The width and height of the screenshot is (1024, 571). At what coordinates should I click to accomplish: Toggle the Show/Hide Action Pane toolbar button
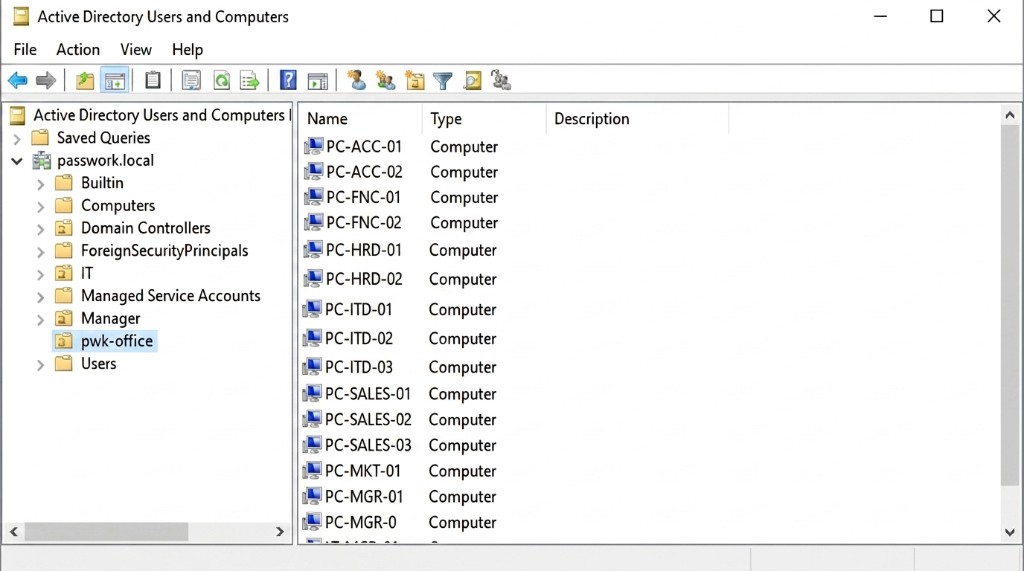pos(318,81)
